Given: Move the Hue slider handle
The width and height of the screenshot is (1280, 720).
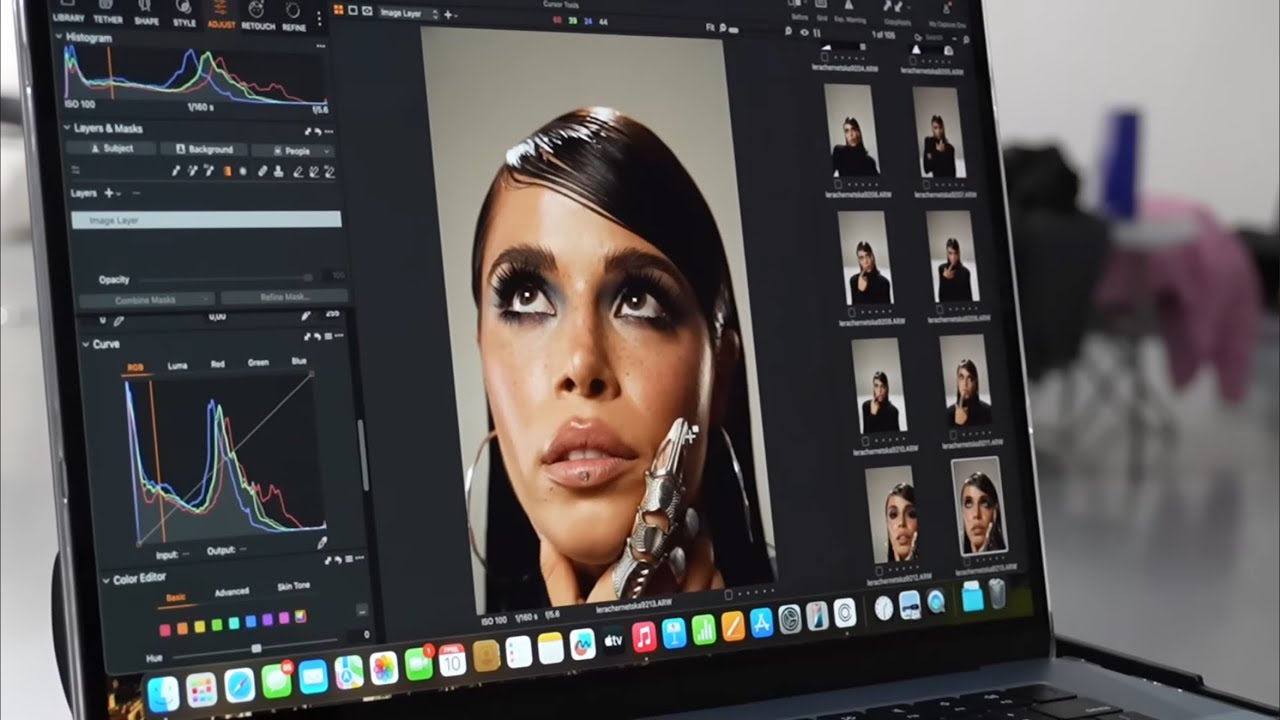Looking at the screenshot, I should coord(256,648).
